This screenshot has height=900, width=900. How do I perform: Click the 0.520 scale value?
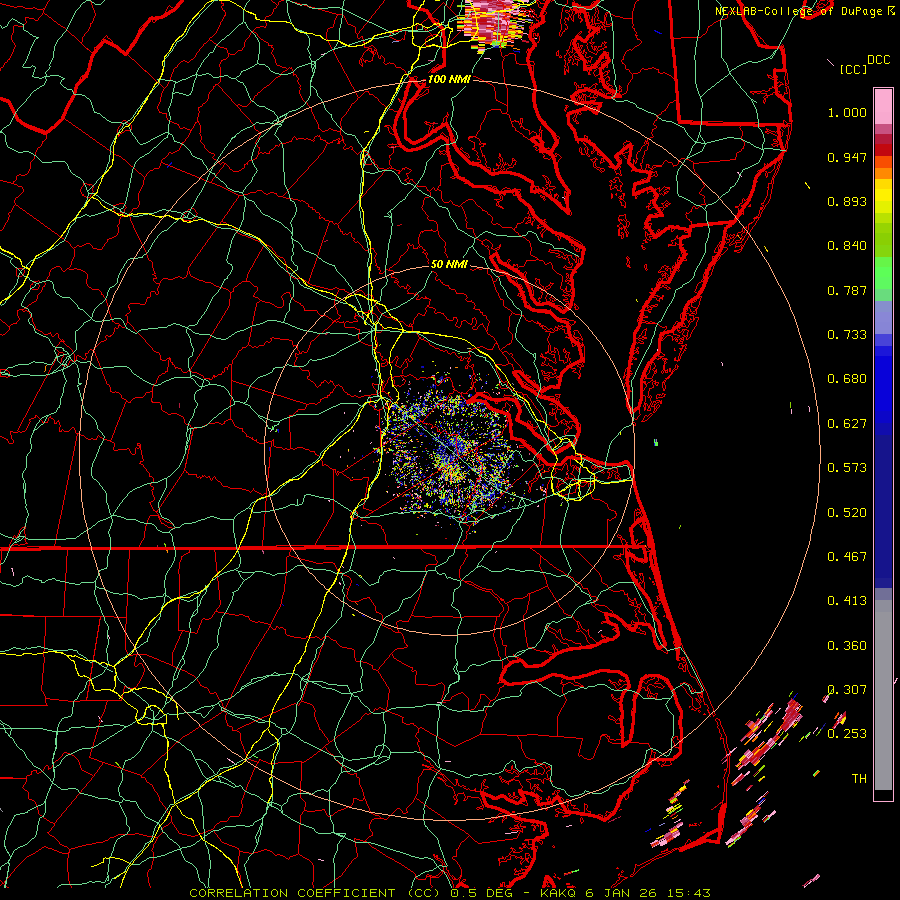847,513
